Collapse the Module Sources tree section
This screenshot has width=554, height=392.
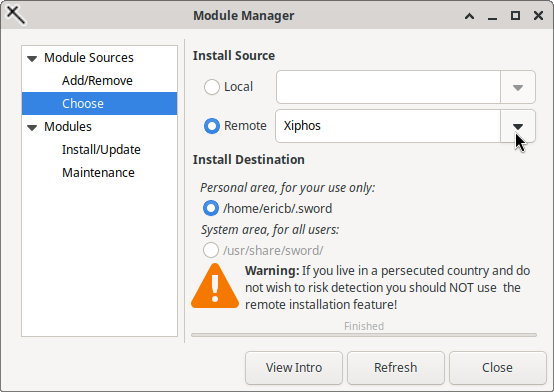click(x=32, y=58)
